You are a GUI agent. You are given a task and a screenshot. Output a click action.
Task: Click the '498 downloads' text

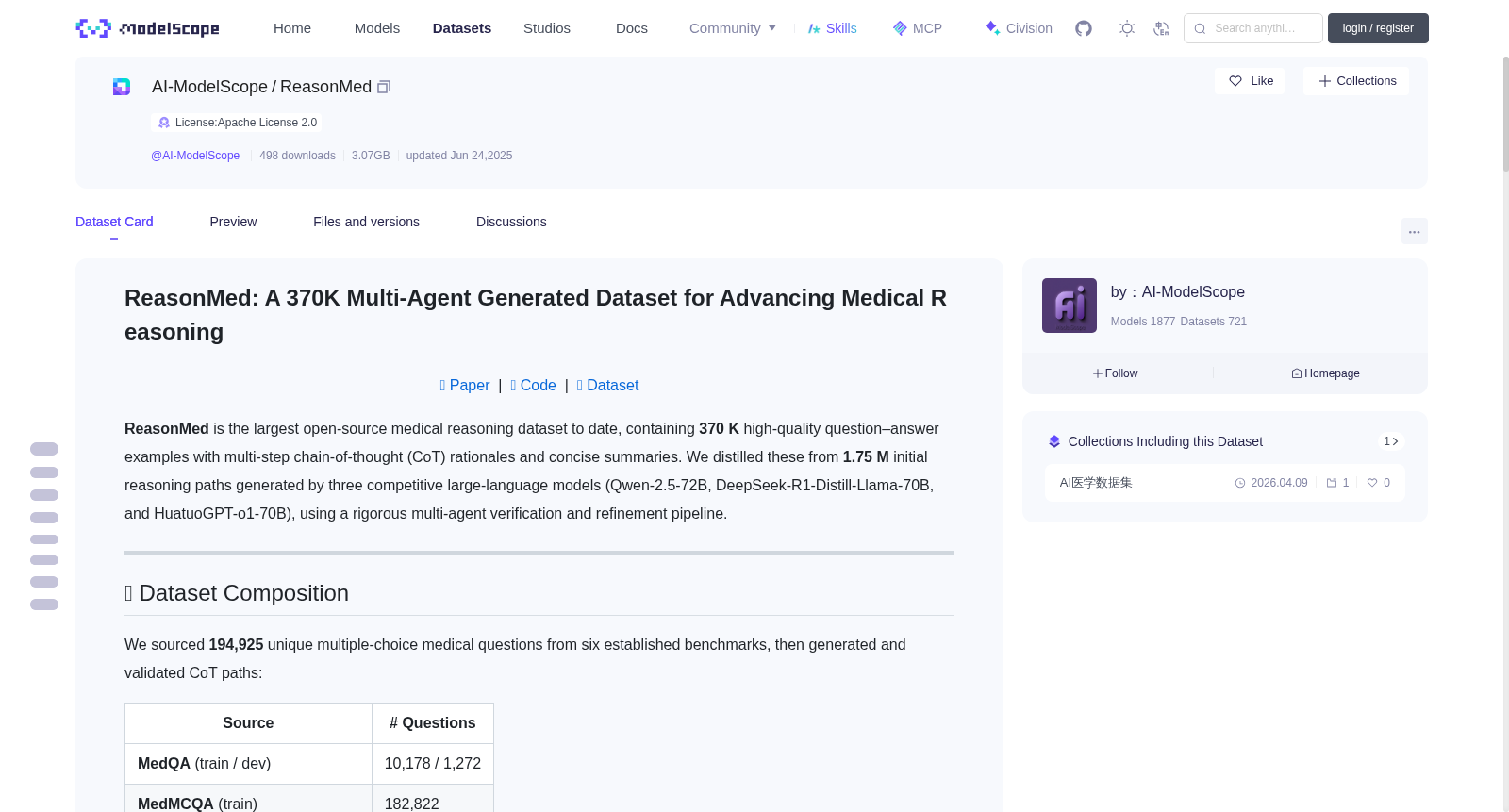[x=297, y=156]
